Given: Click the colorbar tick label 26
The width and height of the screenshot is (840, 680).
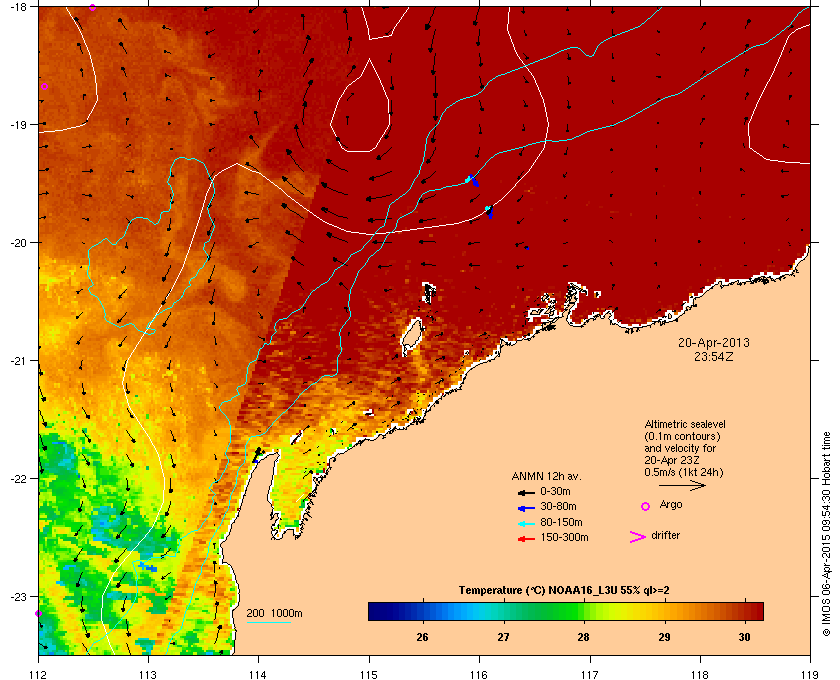Looking at the screenshot, I should 423,637.
